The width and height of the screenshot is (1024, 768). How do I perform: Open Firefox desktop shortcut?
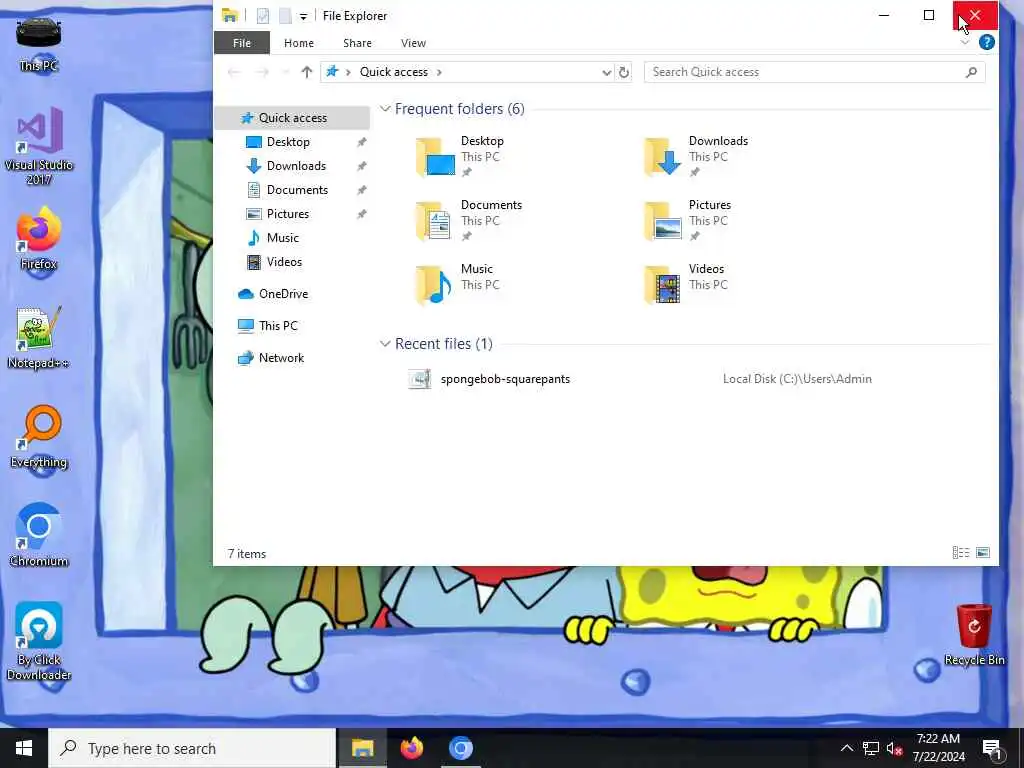pyautogui.click(x=39, y=239)
